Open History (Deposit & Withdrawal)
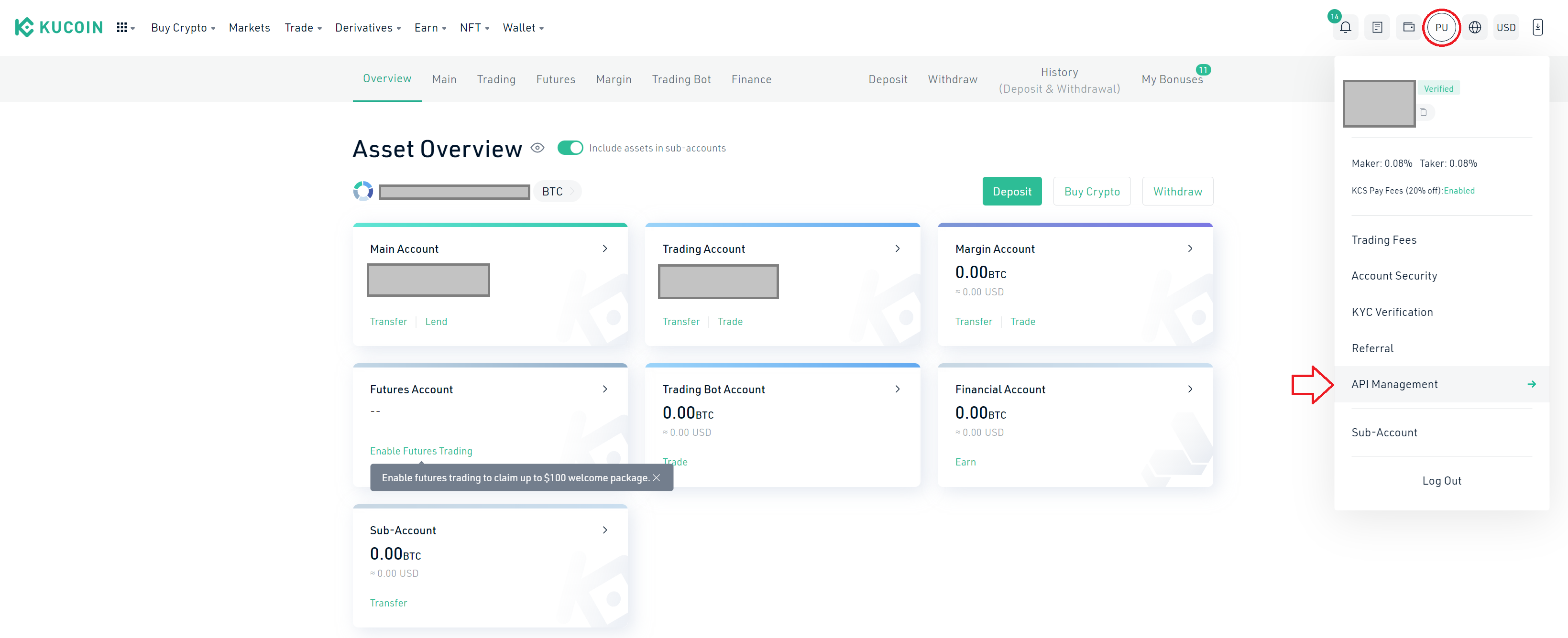Viewport: 1568px width, 638px height. (1059, 80)
